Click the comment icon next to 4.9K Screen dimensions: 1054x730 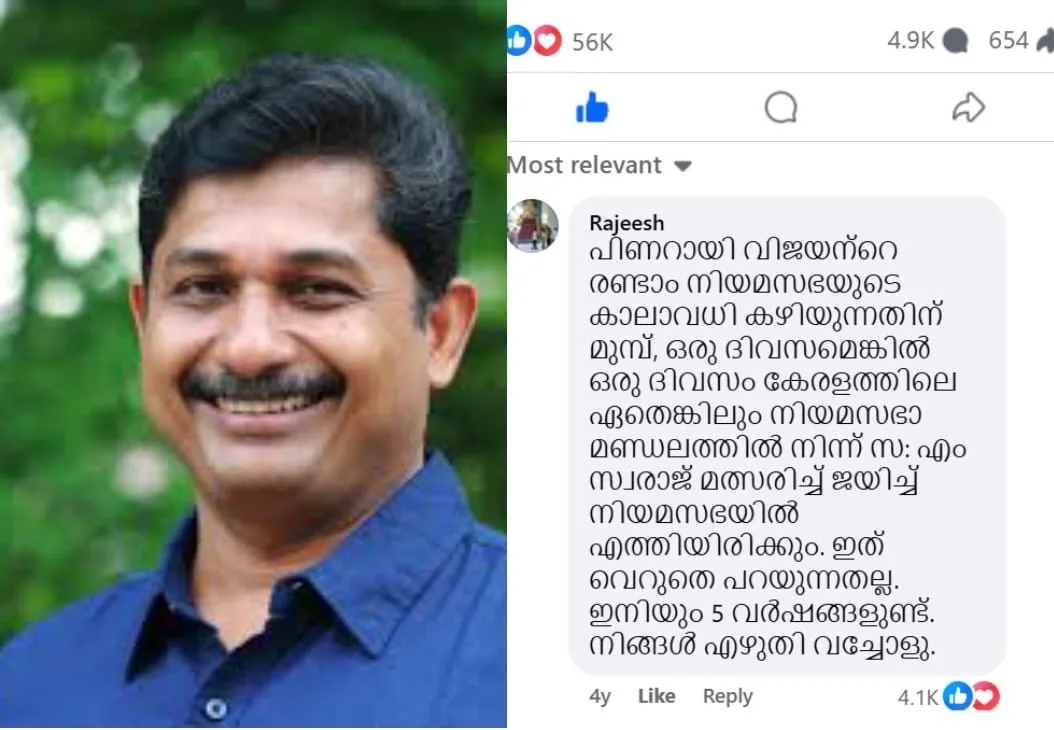click(x=955, y=41)
